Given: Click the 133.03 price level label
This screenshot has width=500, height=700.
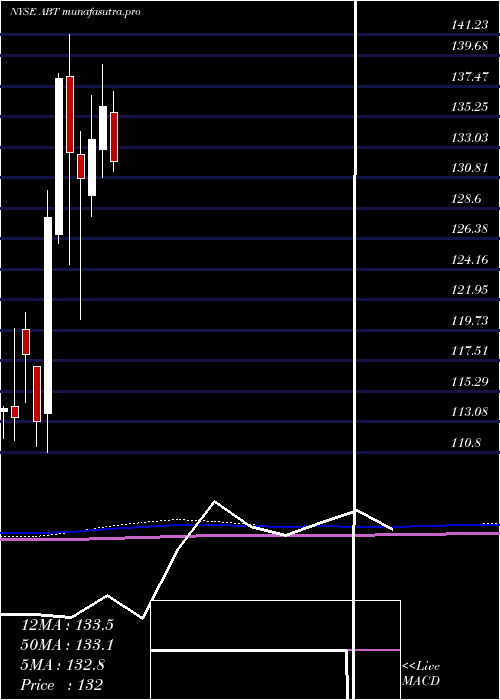Looking at the screenshot, I should click(470, 138).
